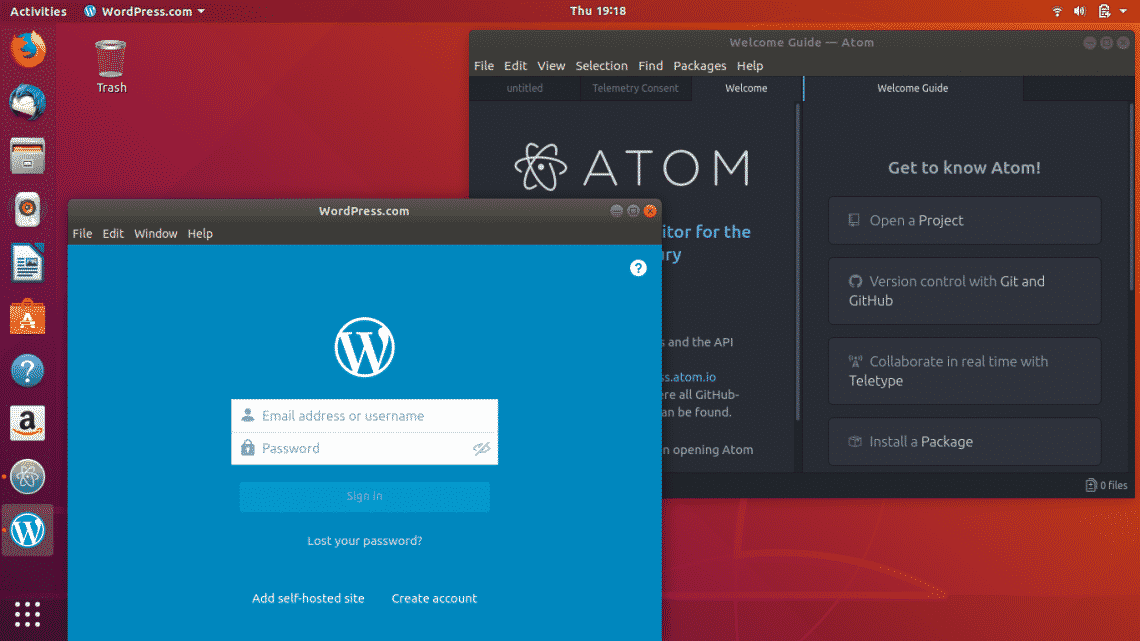Click the WordPress icon in the Ubuntu dock
Screen dimensions: 1140x641
(x=27, y=530)
